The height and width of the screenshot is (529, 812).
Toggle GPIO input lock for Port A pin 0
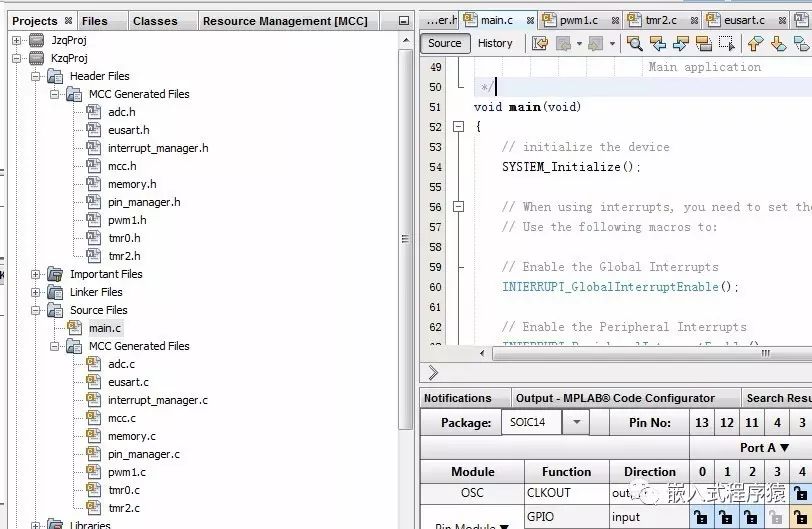[x=701, y=517]
